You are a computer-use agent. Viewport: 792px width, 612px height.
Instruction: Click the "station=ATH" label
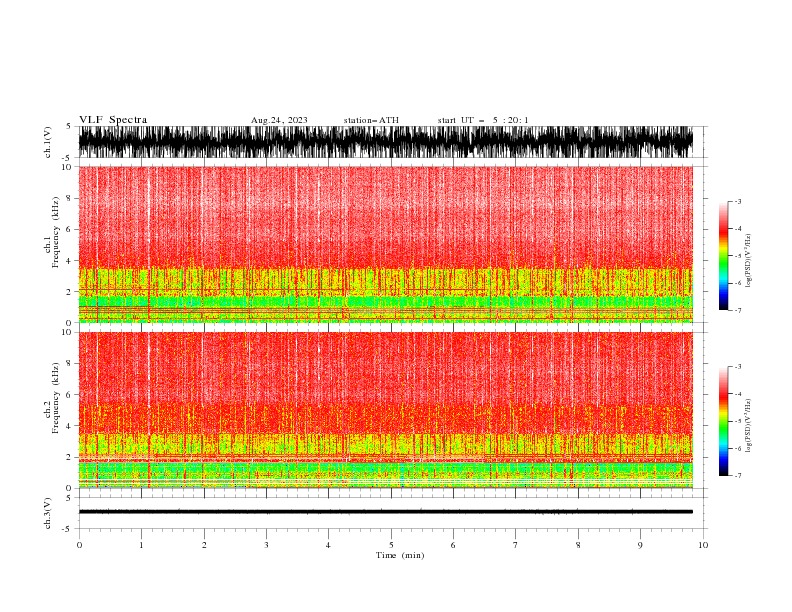(x=371, y=120)
